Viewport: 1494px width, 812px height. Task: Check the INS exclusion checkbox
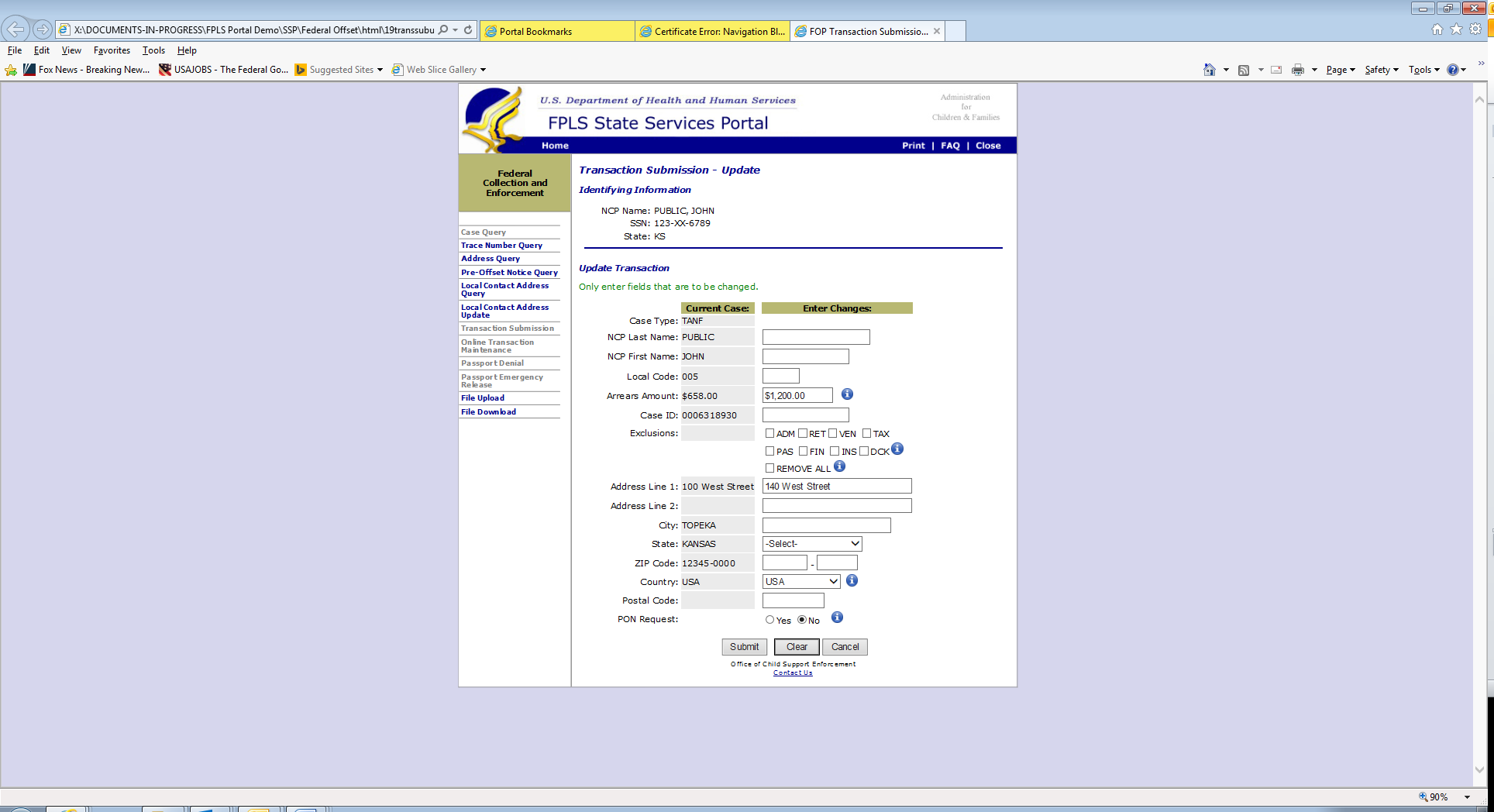coord(835,452)
